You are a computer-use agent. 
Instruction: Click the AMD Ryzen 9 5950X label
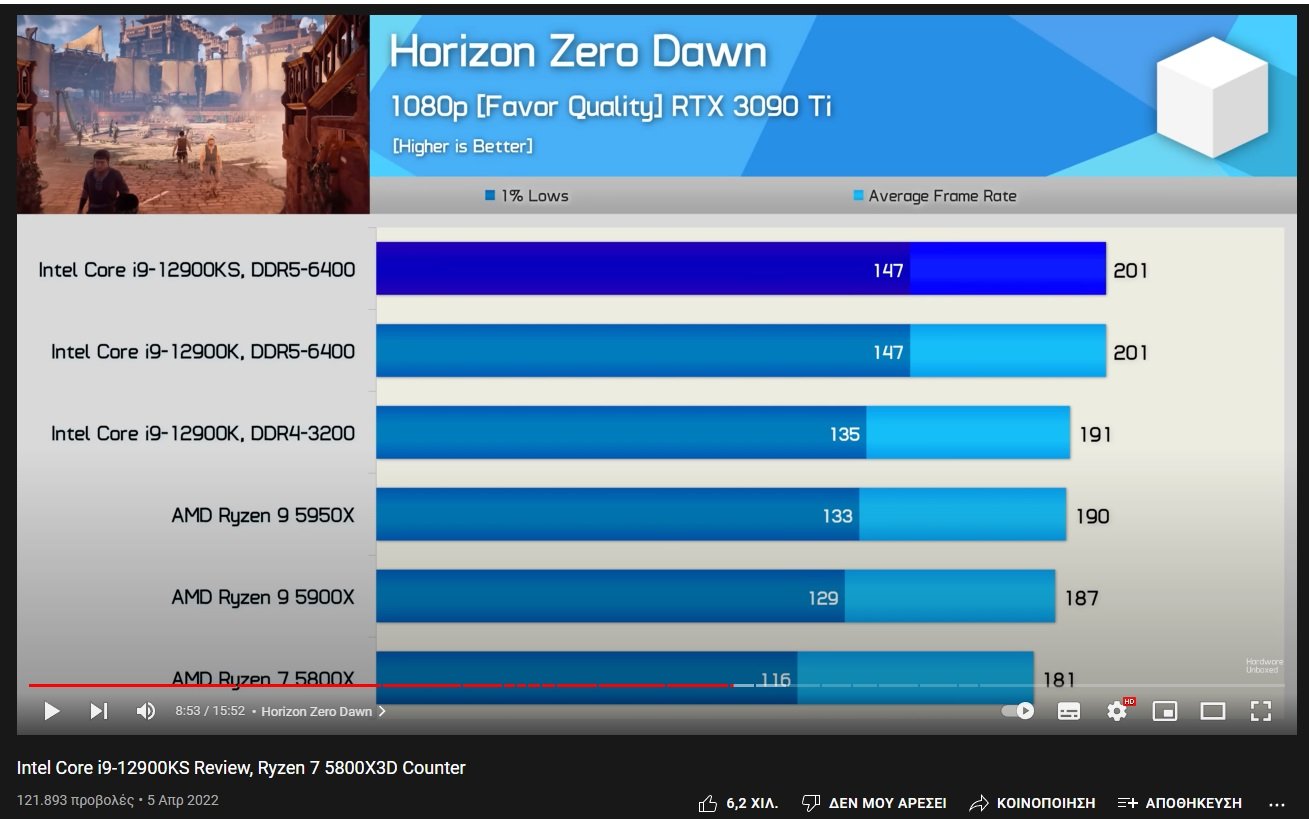[x=263, y=516]
